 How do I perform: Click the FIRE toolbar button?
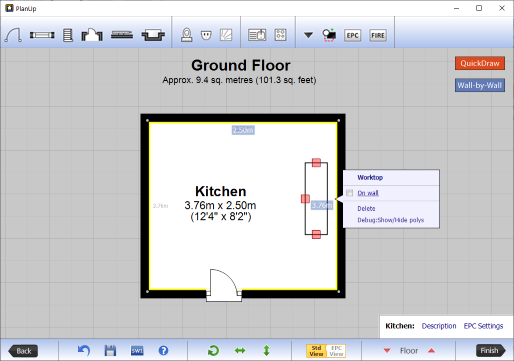point(378,35)
